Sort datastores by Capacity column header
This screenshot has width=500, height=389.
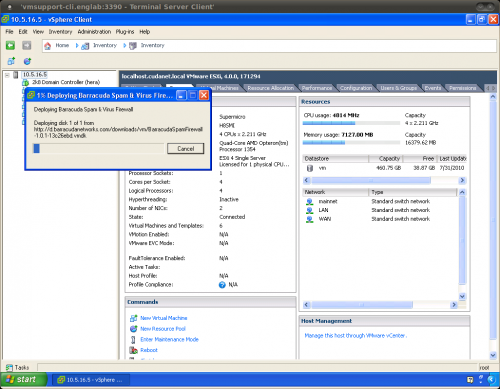click(x=386, y=159)
